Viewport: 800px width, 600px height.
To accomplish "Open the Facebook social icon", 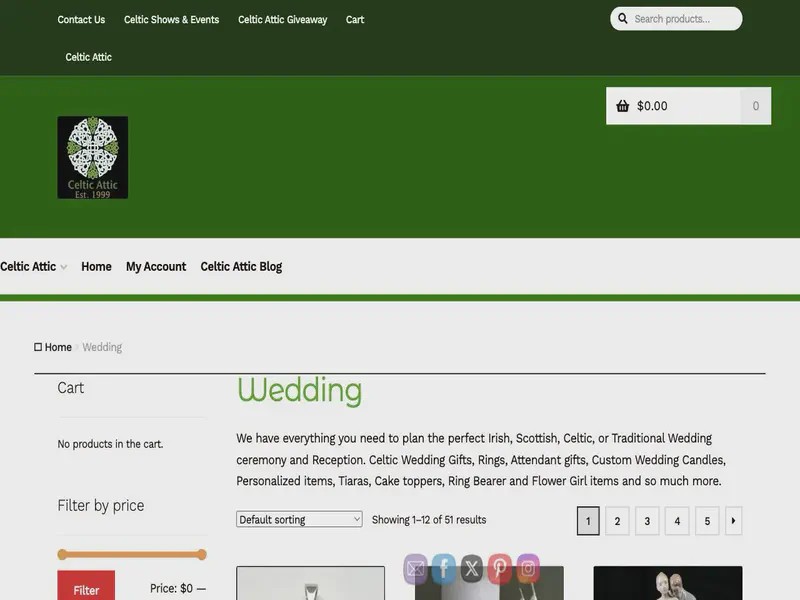I will tap(443, 568).
